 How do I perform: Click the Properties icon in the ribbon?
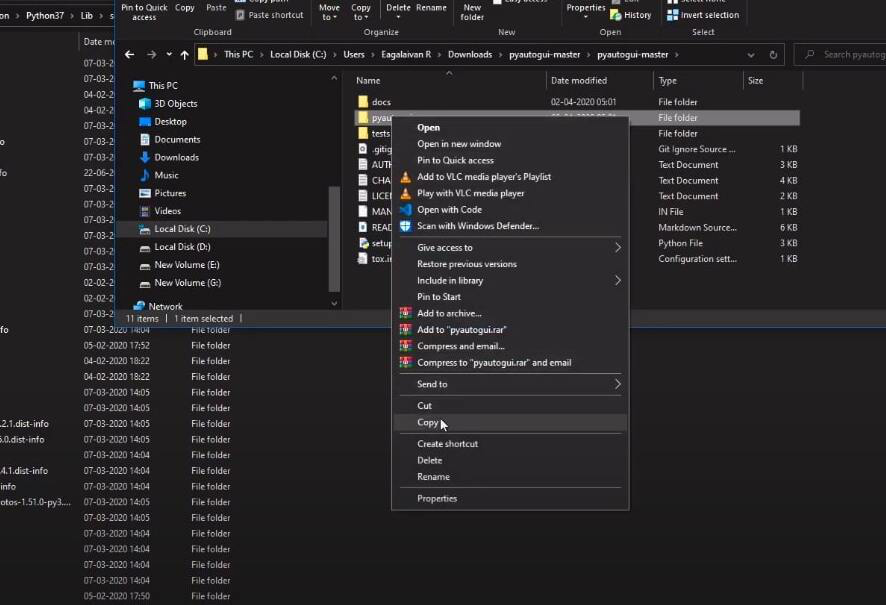click(585, 10)
